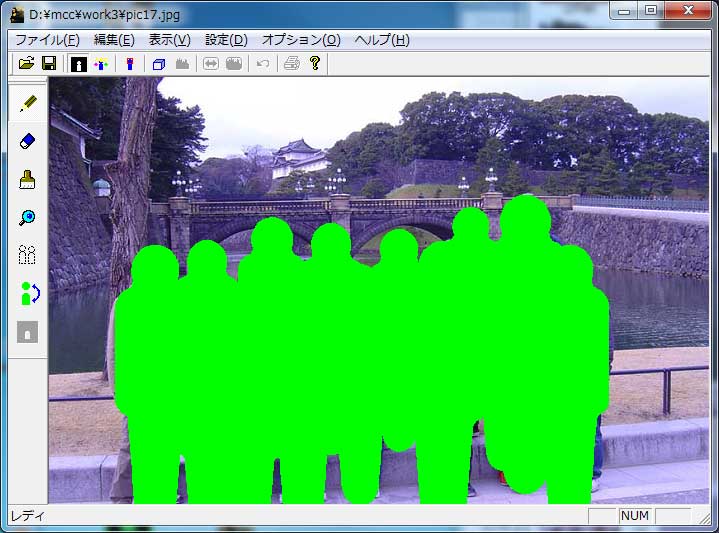Select the pencil tool in side panel
This screenshot has width=719, height=533.
click(x=28, y=103)
